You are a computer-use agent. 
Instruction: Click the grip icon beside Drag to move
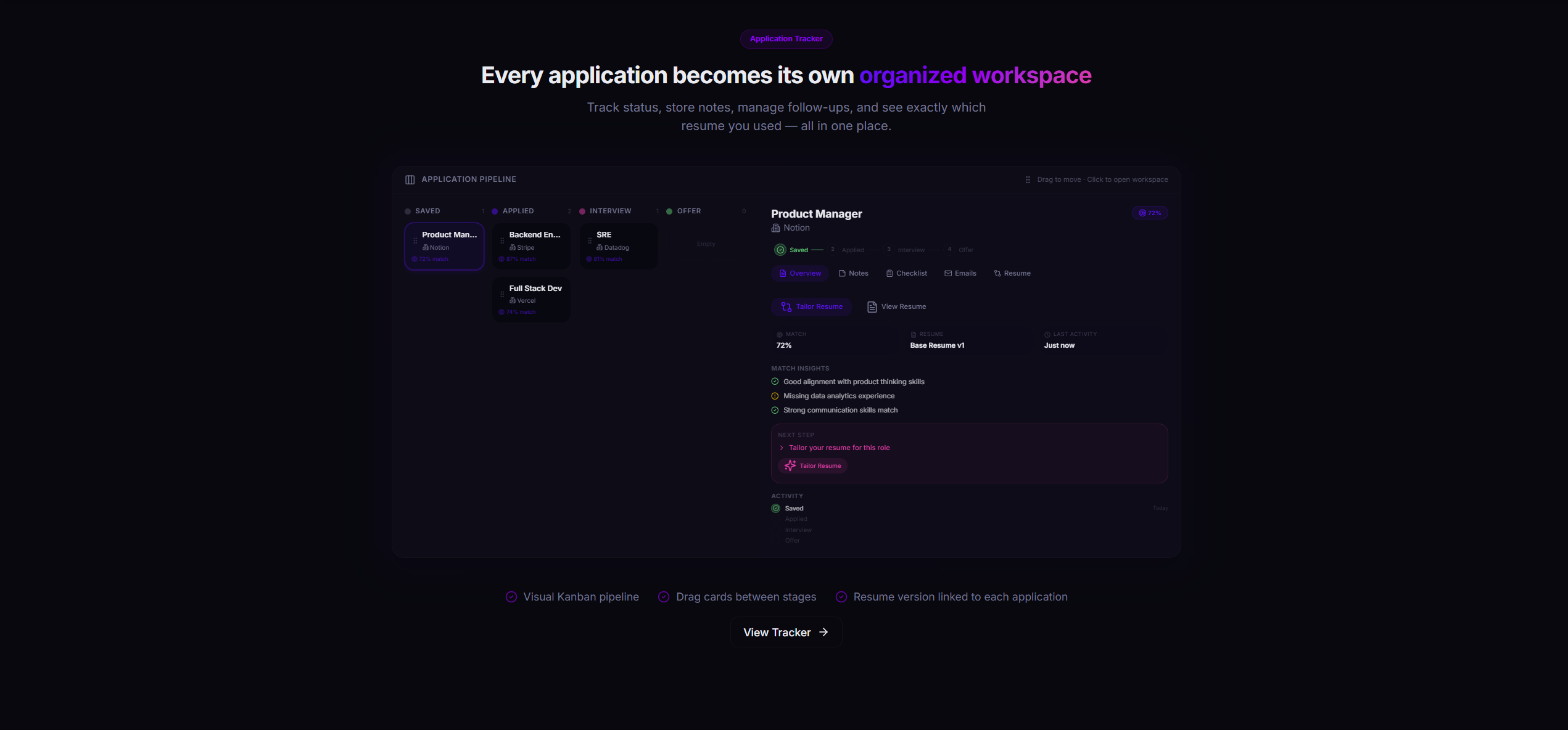tap(1028, 180)
